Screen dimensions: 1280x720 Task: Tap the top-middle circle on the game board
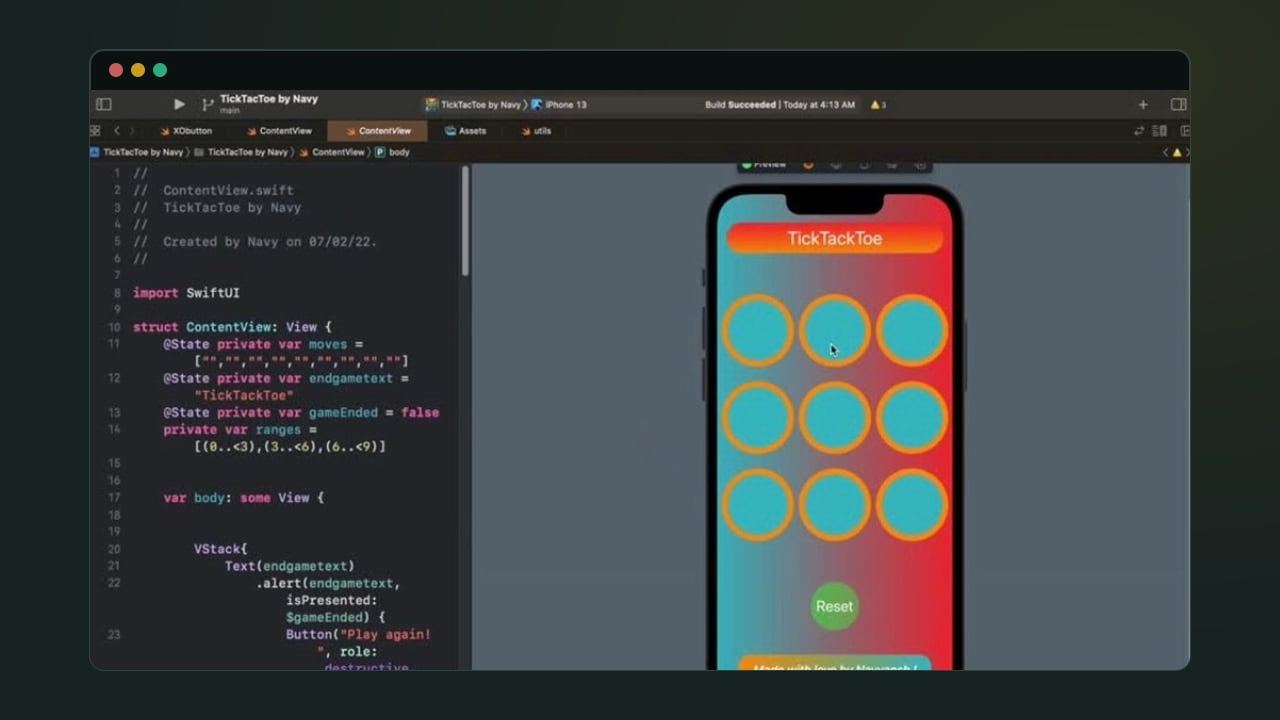[834, 330]
